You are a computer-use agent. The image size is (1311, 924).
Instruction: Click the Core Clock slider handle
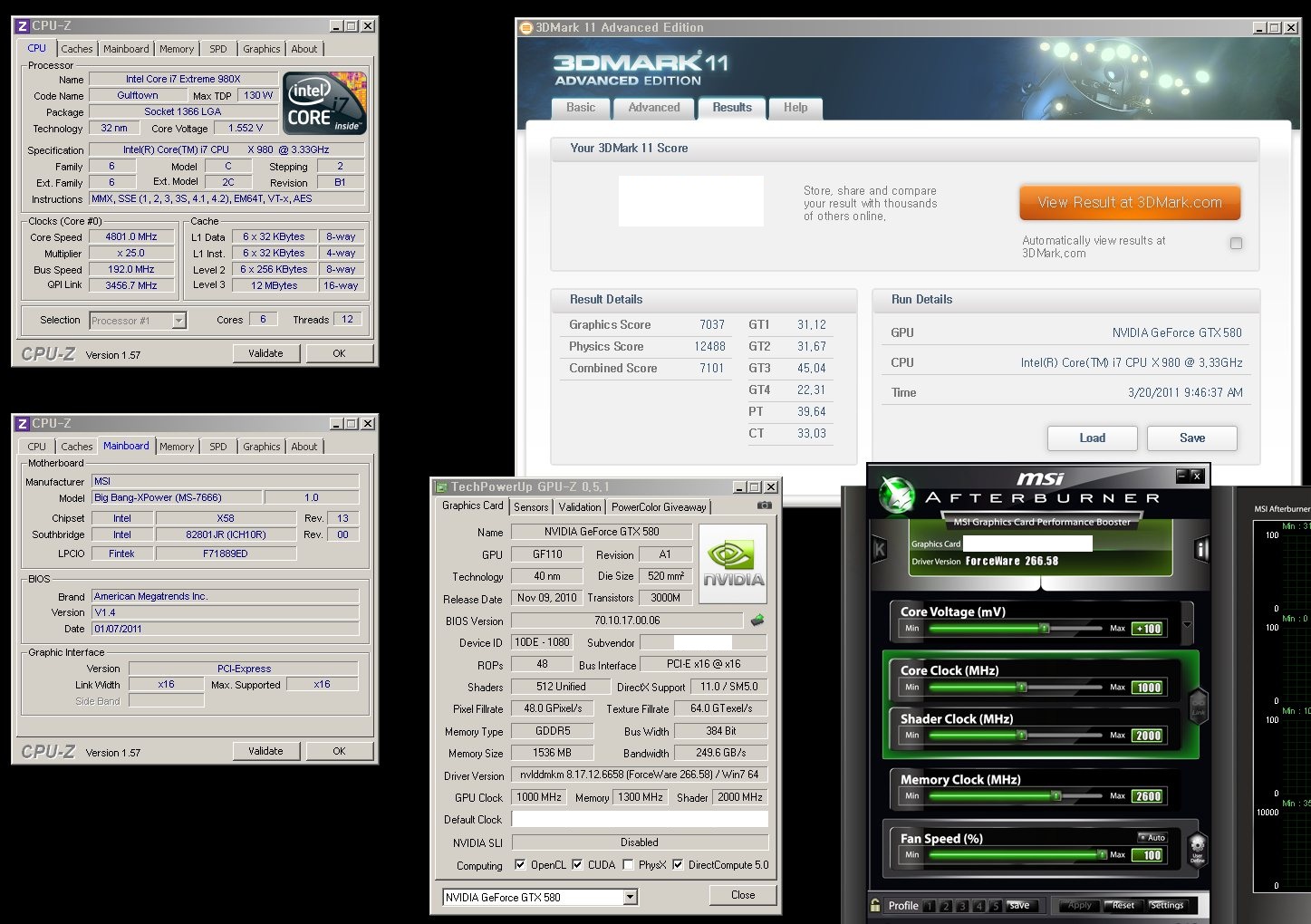pyautogui.click(x=1022, y=688)
